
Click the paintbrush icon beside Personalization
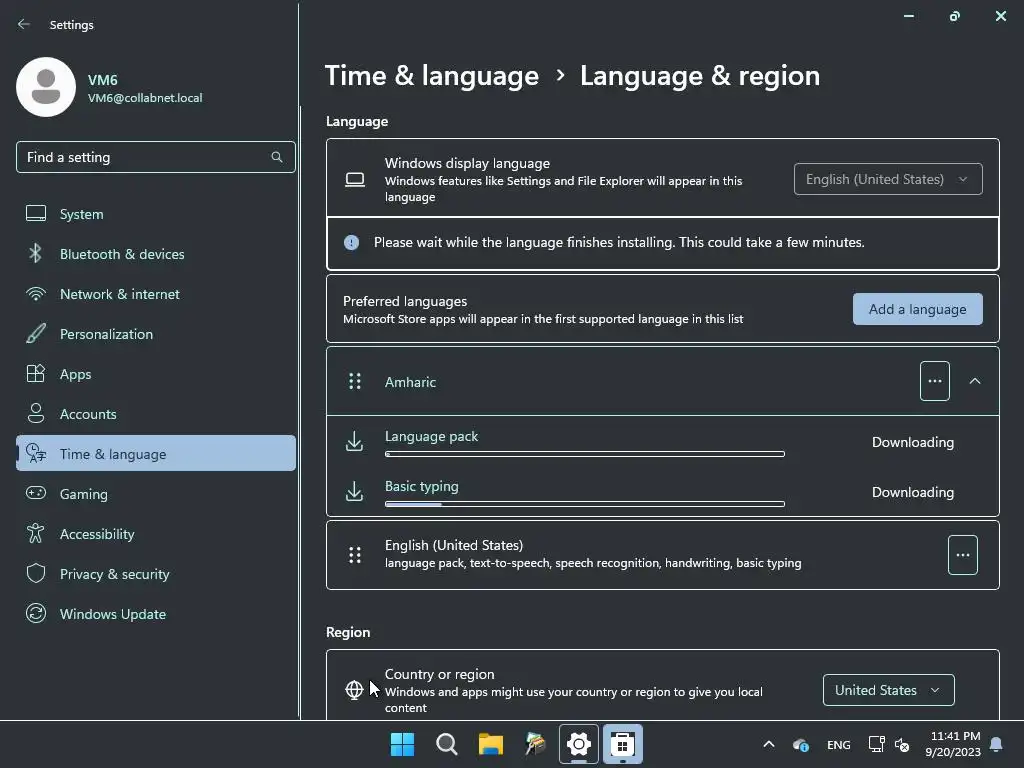point(36,334)
